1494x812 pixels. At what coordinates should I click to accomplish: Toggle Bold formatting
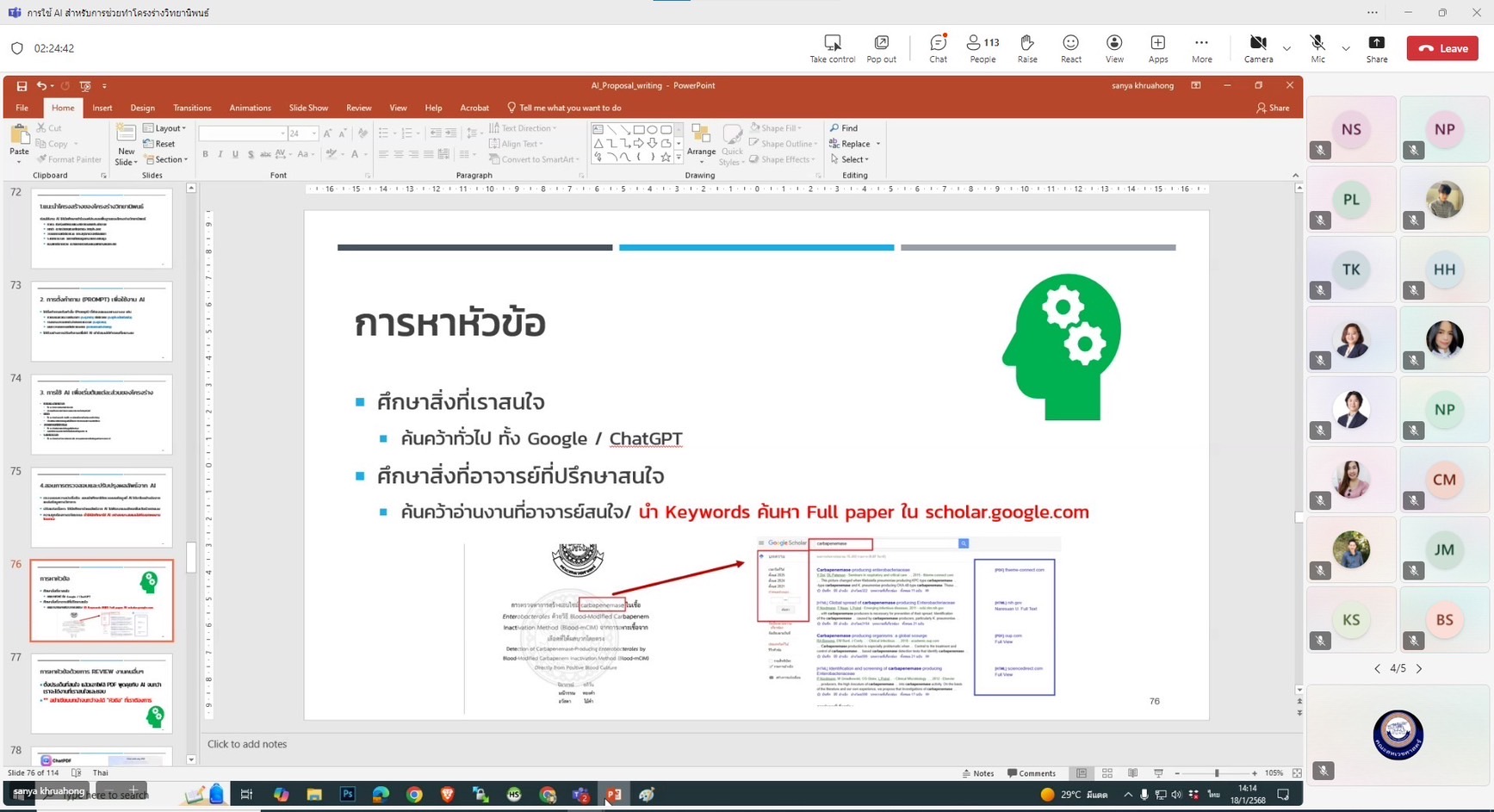click(x=205, y=155)
